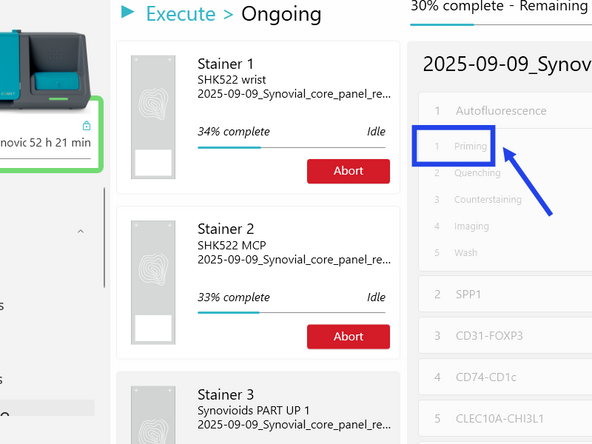Expand the CD74-CD1c cycle row

[505, 377]
